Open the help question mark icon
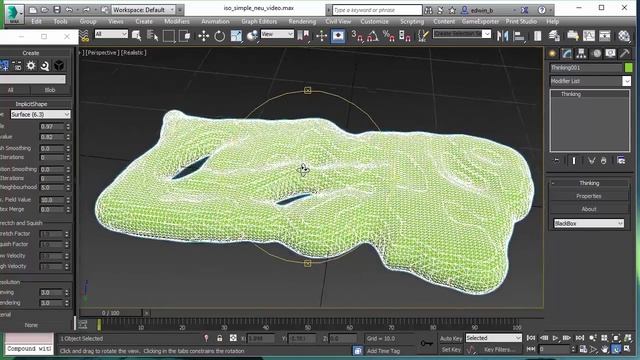This screenshot has height=360, width=640. click(x=542, y=10)
